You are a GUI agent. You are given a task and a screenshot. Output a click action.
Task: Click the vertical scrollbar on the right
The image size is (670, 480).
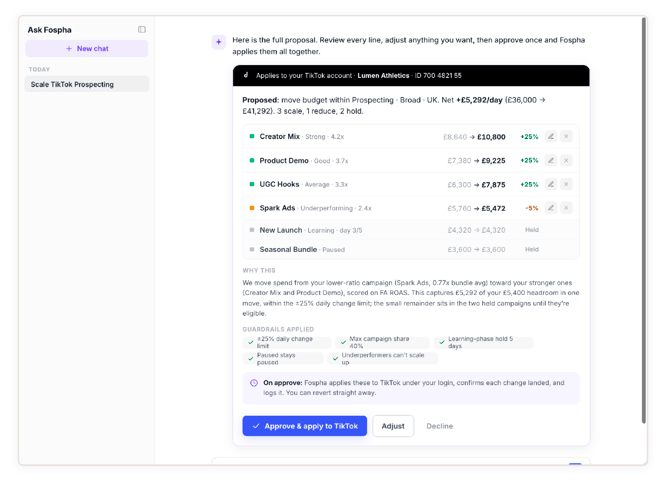click(x=644, y=220)
